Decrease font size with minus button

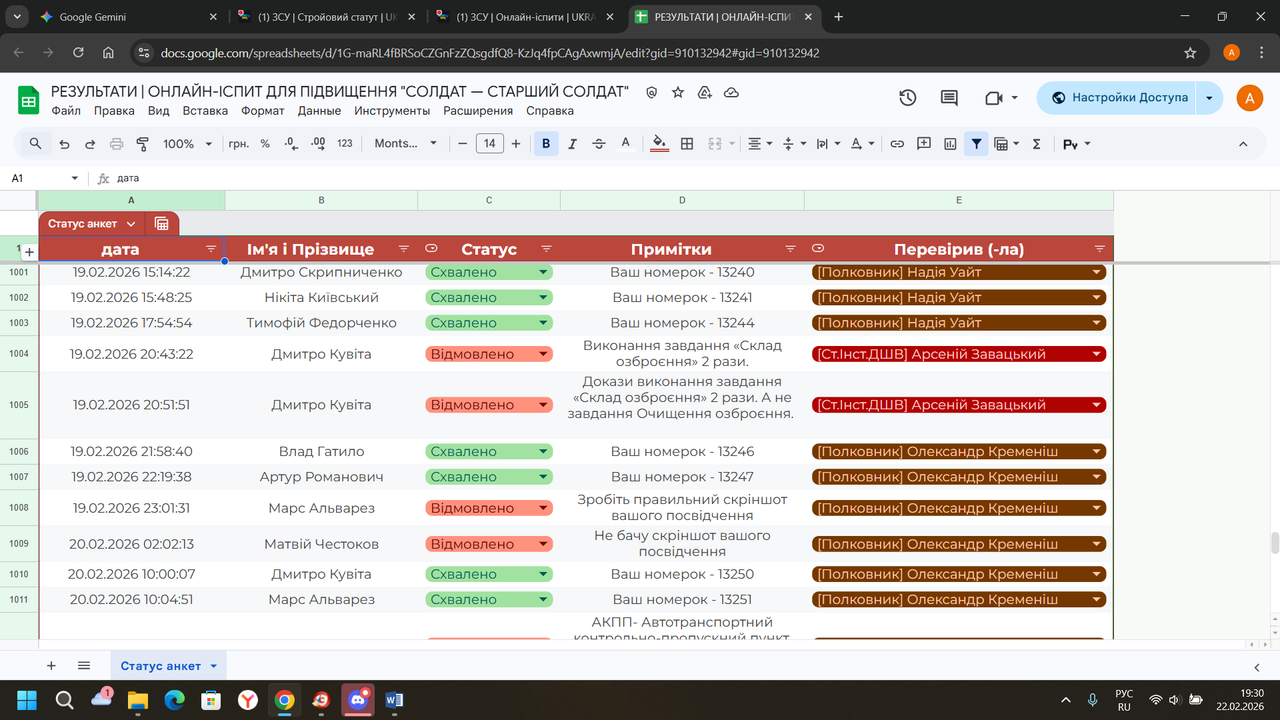[x=463, y=144]
